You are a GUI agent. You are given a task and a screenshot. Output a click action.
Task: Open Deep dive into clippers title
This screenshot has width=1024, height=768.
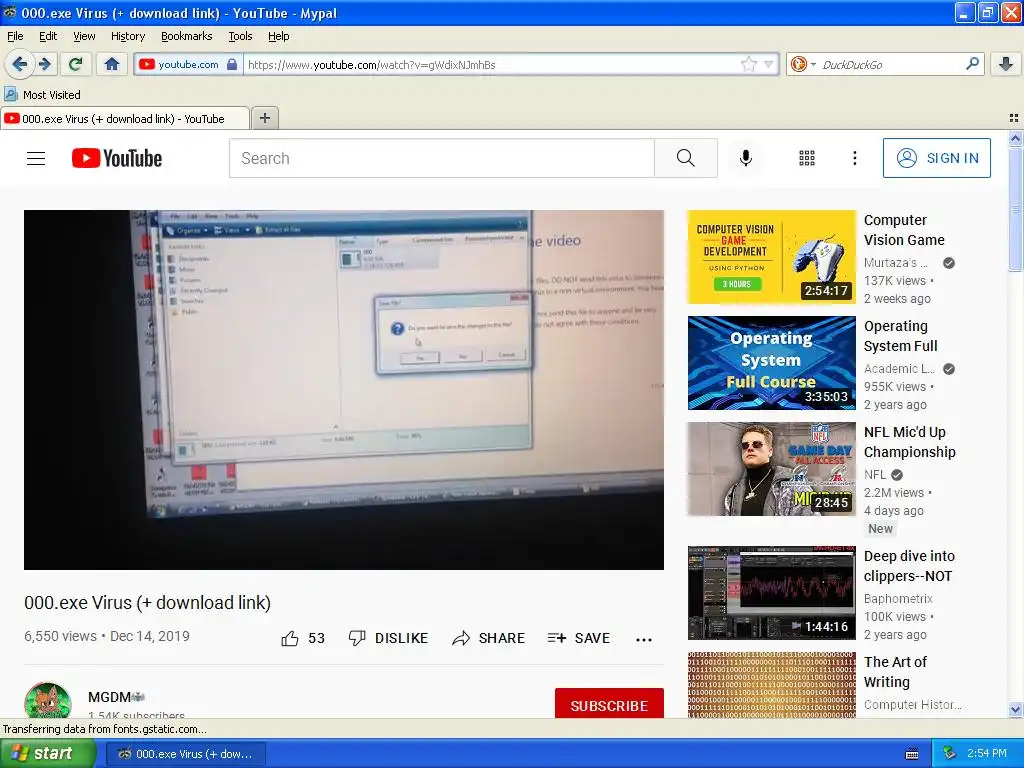pyautogui.click(x=909, y=566)
